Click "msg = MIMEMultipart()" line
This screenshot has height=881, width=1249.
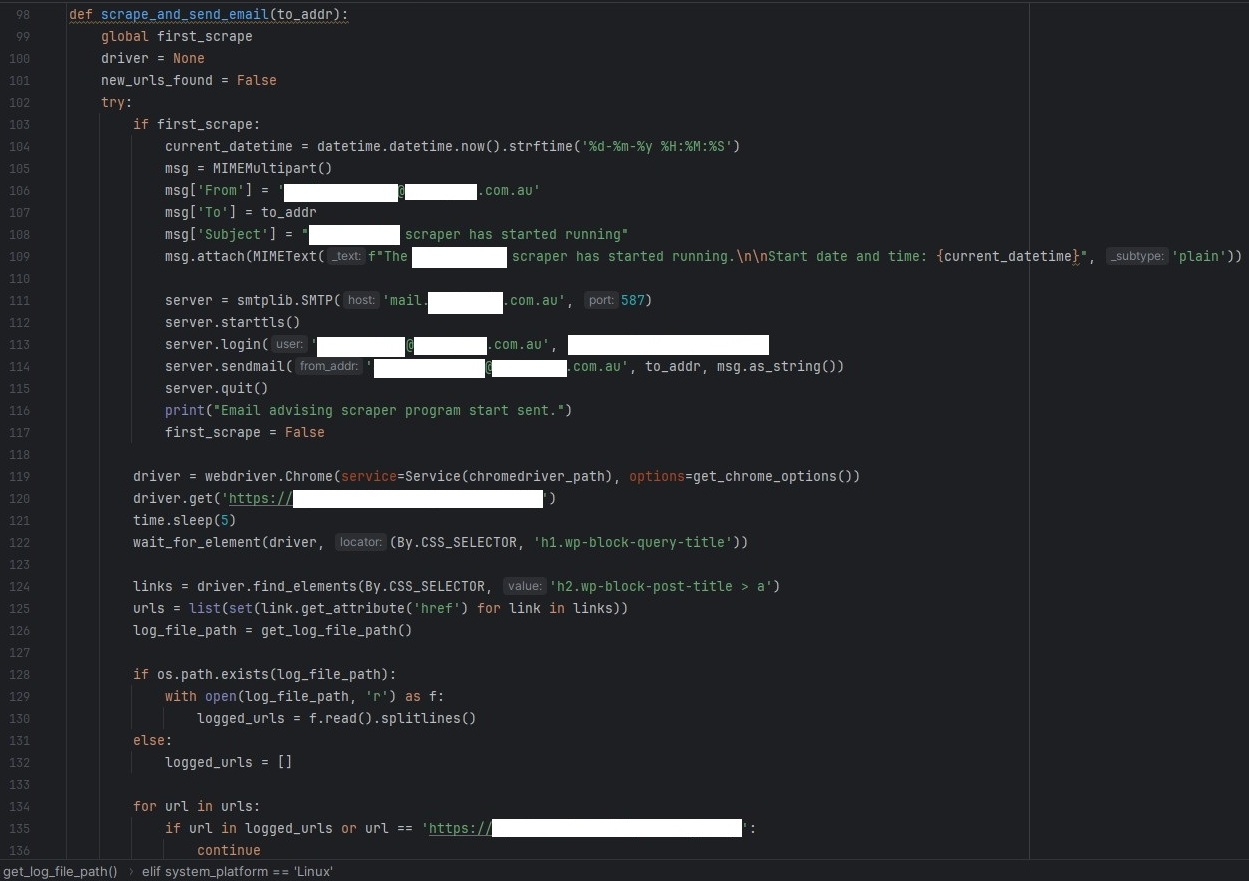click(248, 168)
